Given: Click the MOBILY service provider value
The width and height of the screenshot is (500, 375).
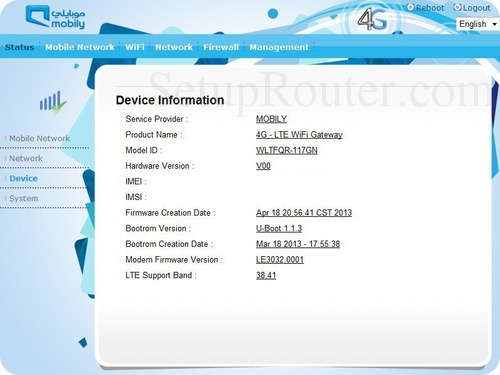Looking at the screenshot, I should click(271, 119).
